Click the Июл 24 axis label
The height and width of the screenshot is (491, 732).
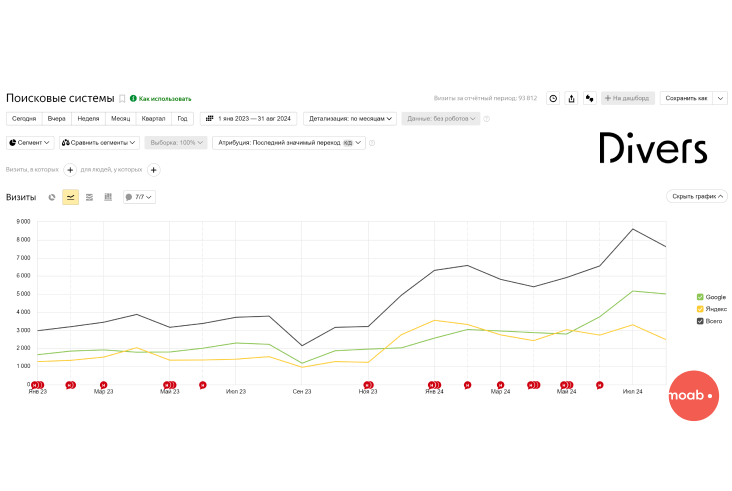[633, 392]
